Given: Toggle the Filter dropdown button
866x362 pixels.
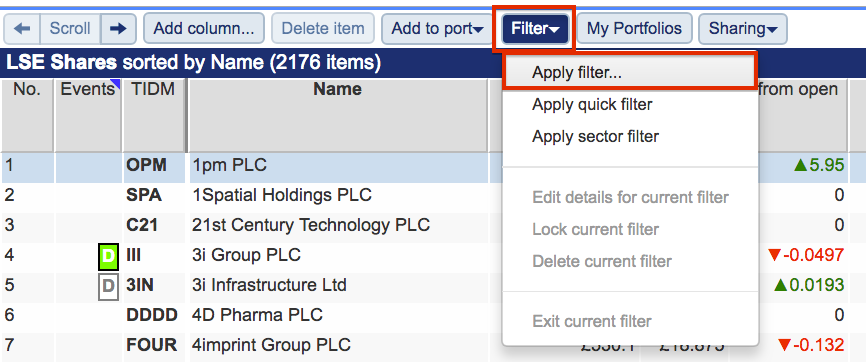Looking at the screenshot, I should coord(535,29).
